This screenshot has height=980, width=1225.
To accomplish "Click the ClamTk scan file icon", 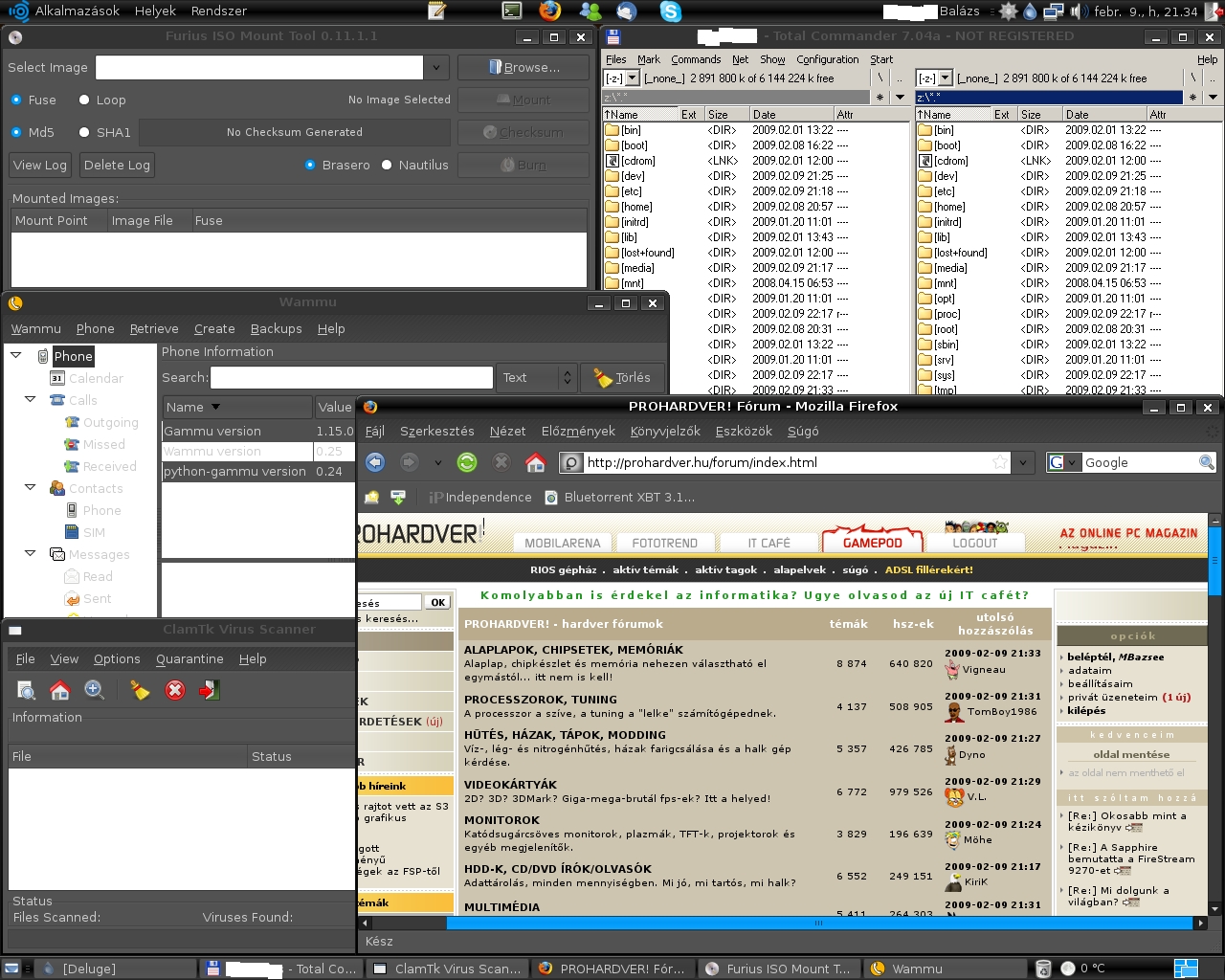I will click(27, 690).
